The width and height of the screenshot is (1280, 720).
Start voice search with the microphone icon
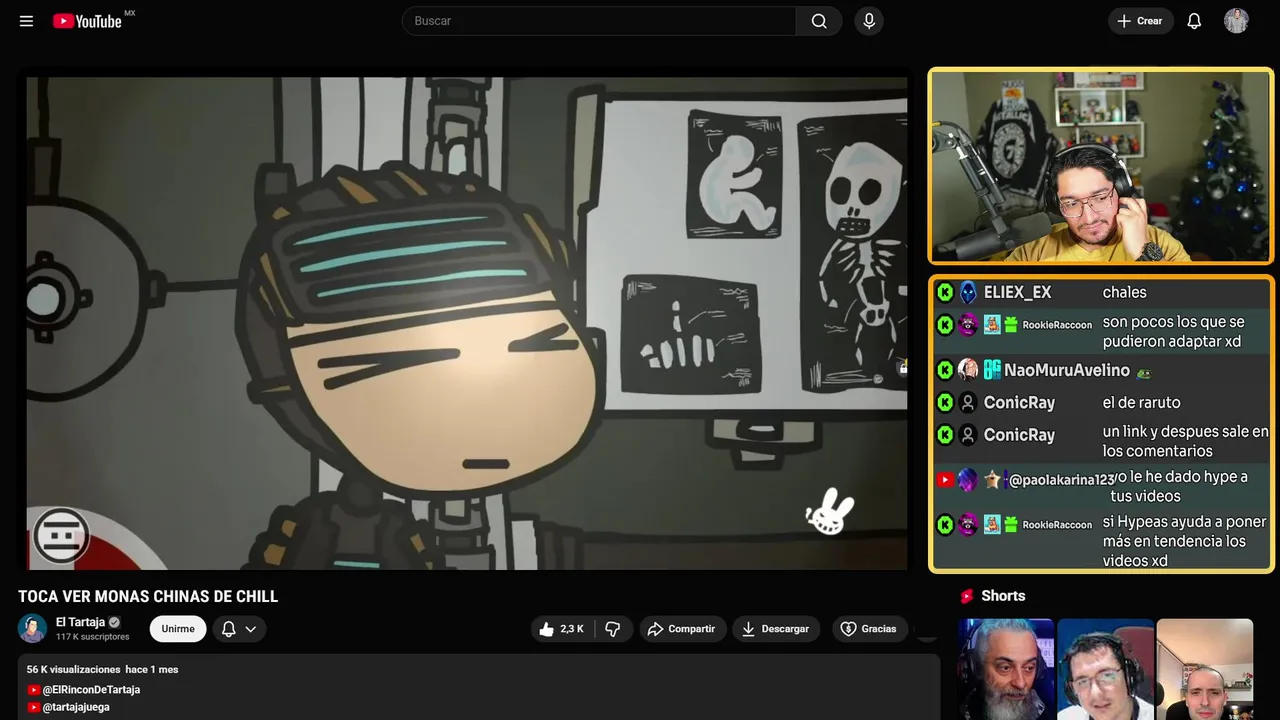click(869, 21)
